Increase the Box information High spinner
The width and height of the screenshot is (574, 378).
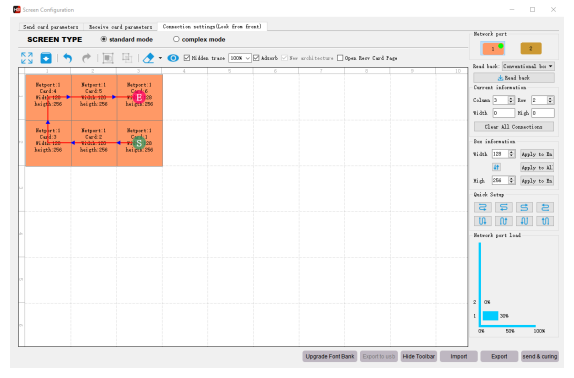coord(512,178)
